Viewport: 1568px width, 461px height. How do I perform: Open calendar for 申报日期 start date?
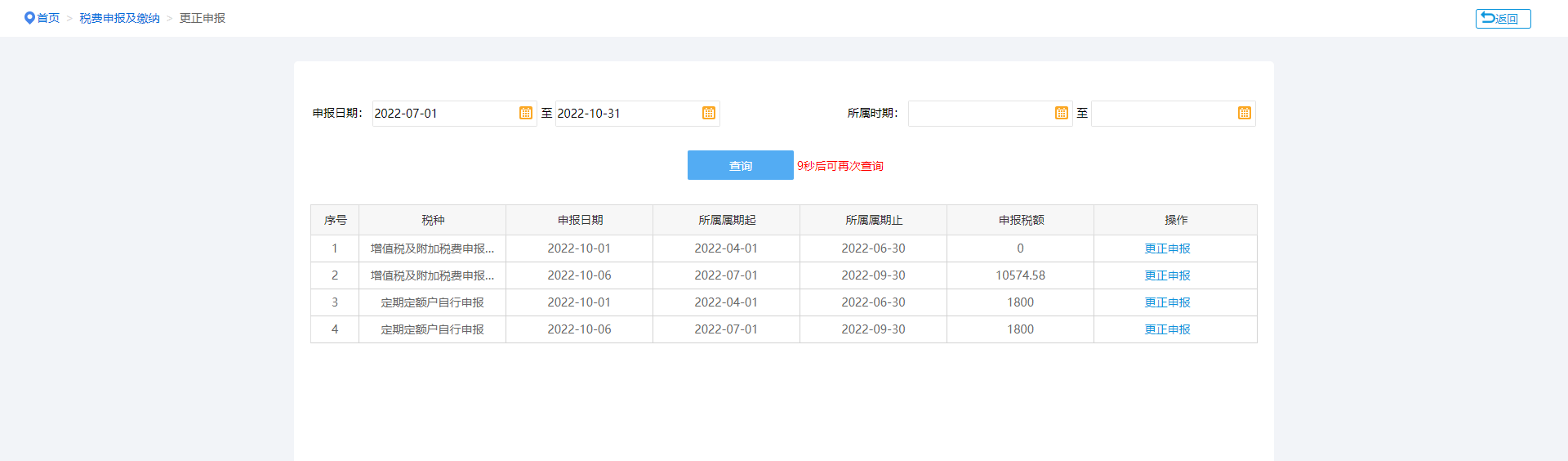click(526, 113)
